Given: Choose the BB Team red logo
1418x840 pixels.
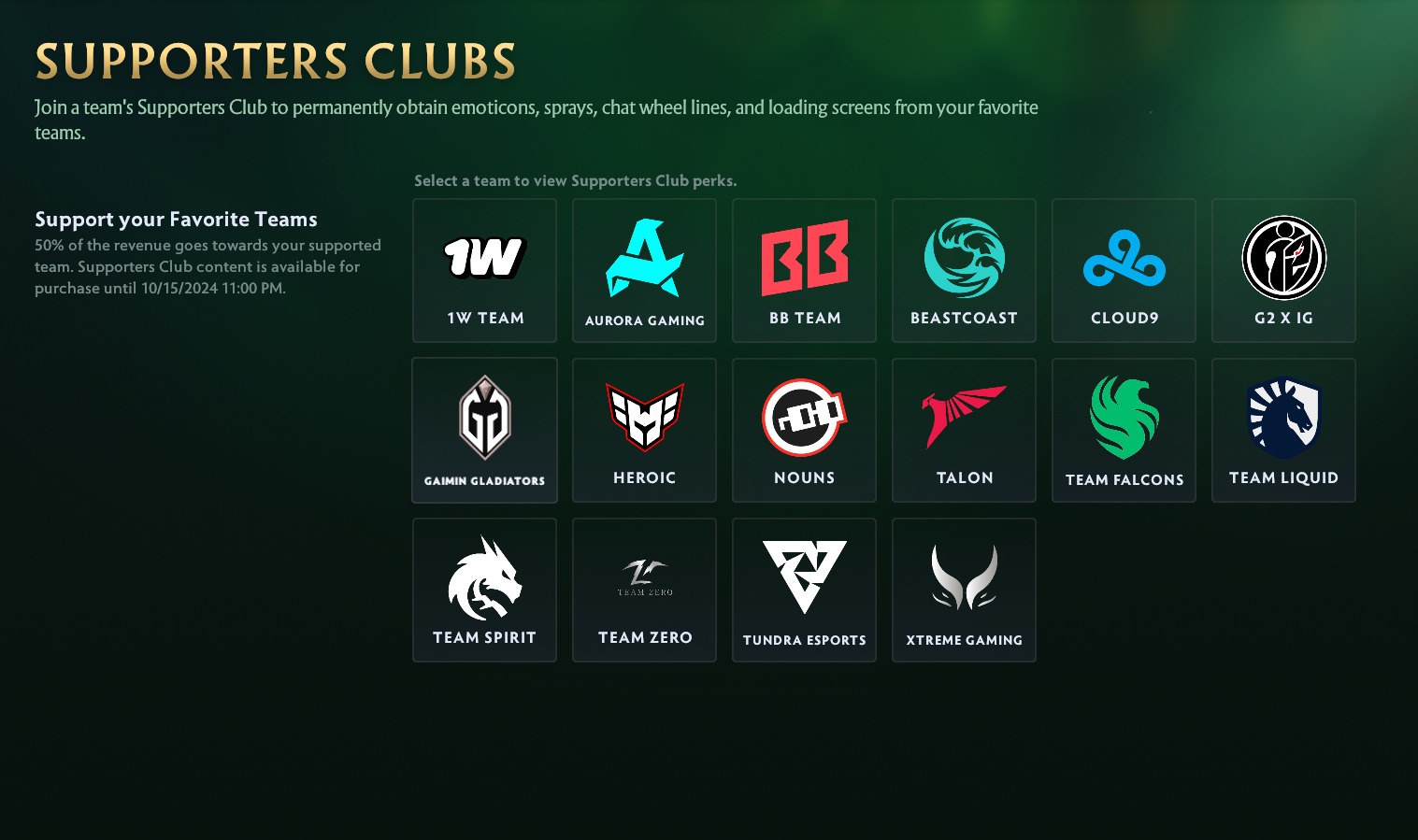Looking at the screenshot, I should coord(805,257).
